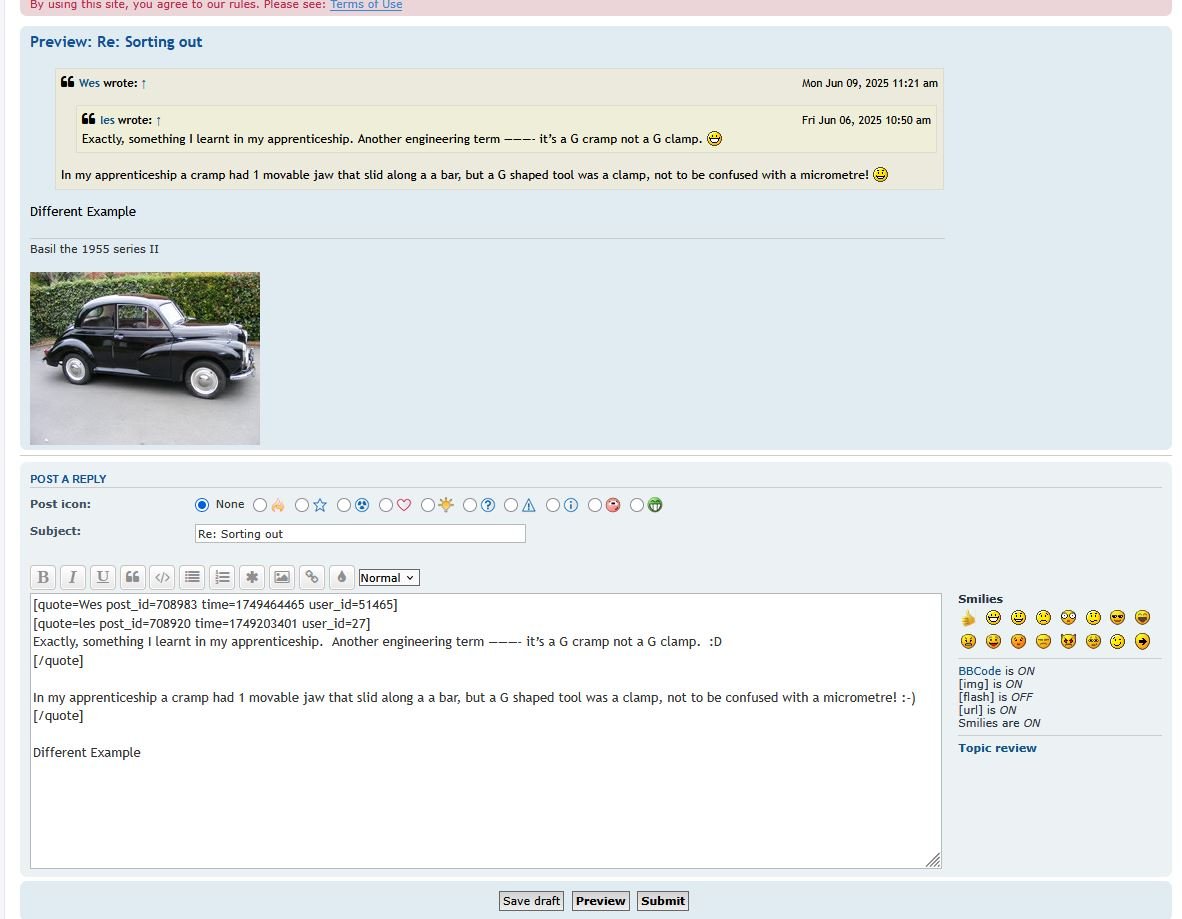1182x919 pixels.
Task: Open les's profile from the nested quote
Action: click(107, 120)
